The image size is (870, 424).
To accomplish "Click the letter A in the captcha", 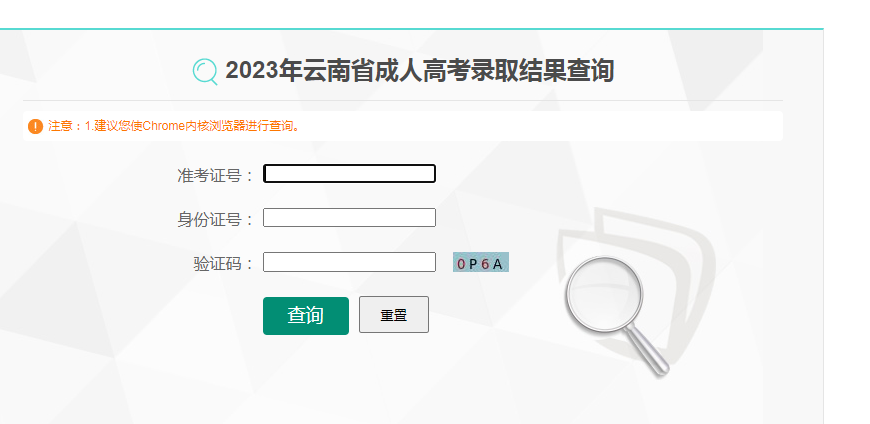I will pyautogui.click(x=497, y=264).
